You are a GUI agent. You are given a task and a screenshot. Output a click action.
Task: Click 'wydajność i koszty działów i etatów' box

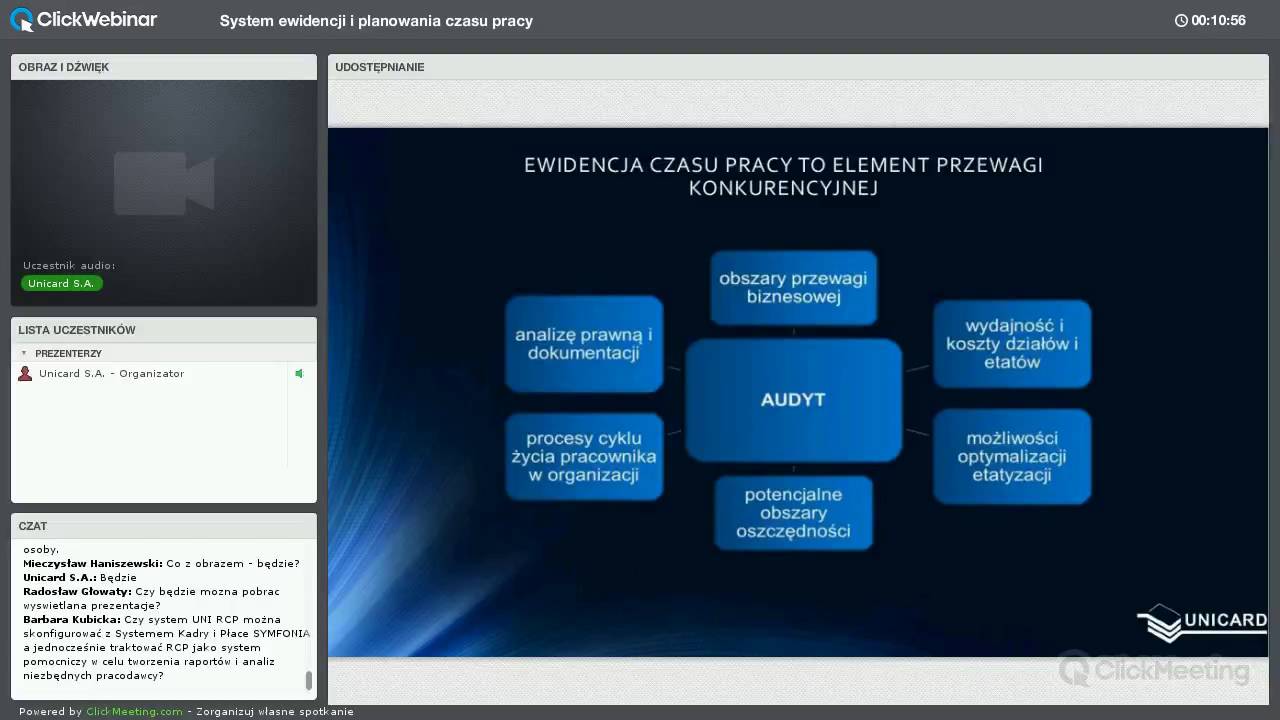1012,344
